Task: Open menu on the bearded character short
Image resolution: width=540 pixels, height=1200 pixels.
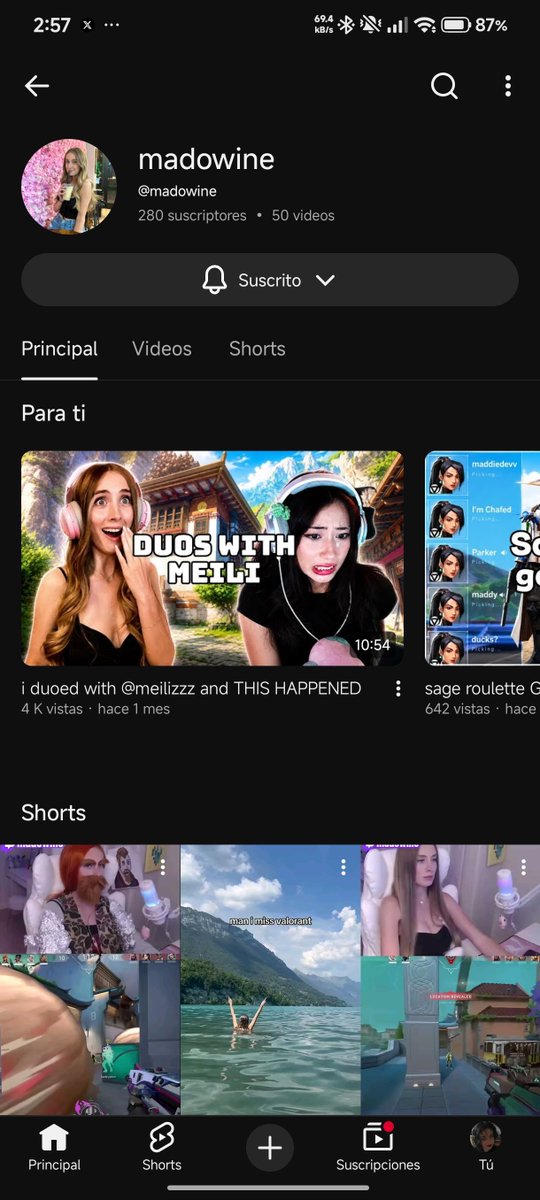Action: 163,866
